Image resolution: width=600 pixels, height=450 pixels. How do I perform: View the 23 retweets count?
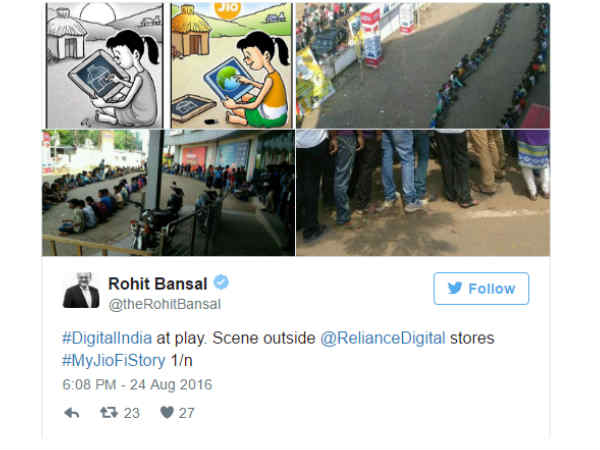click(x=132, y=413)
